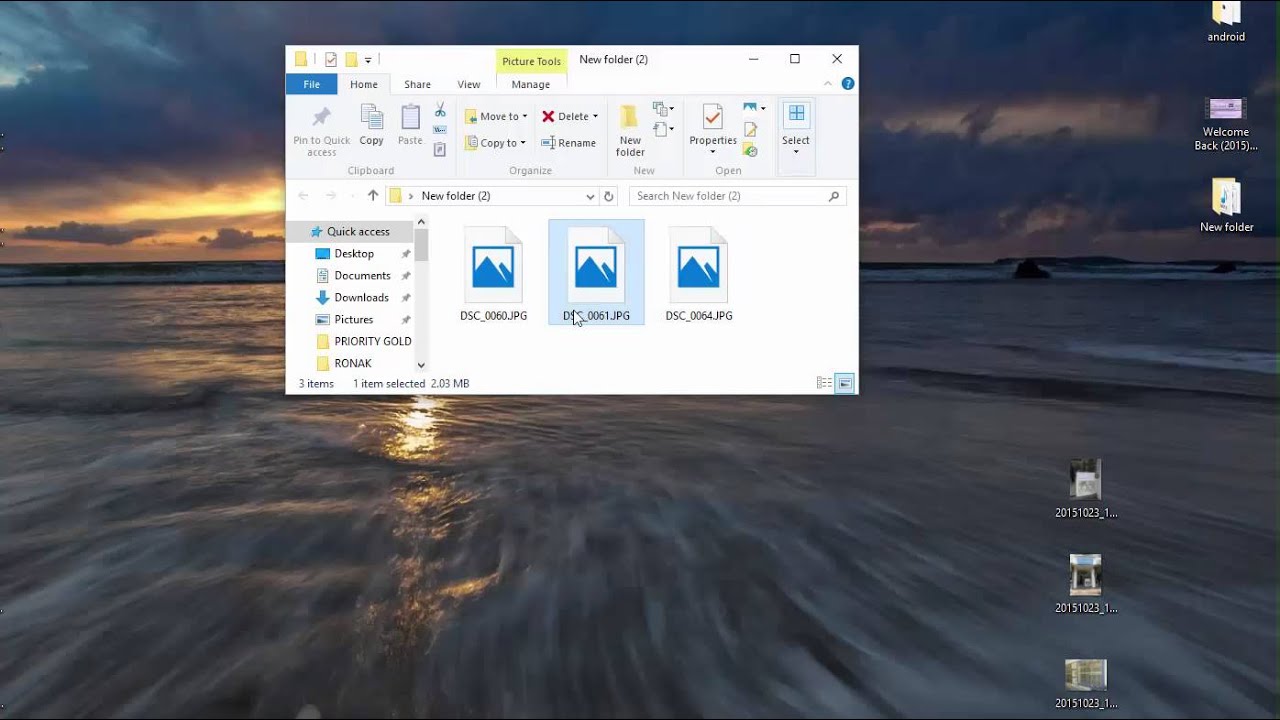Select DSC_0061.JPG image file
Screen dimensions: 1280x720
596,274
